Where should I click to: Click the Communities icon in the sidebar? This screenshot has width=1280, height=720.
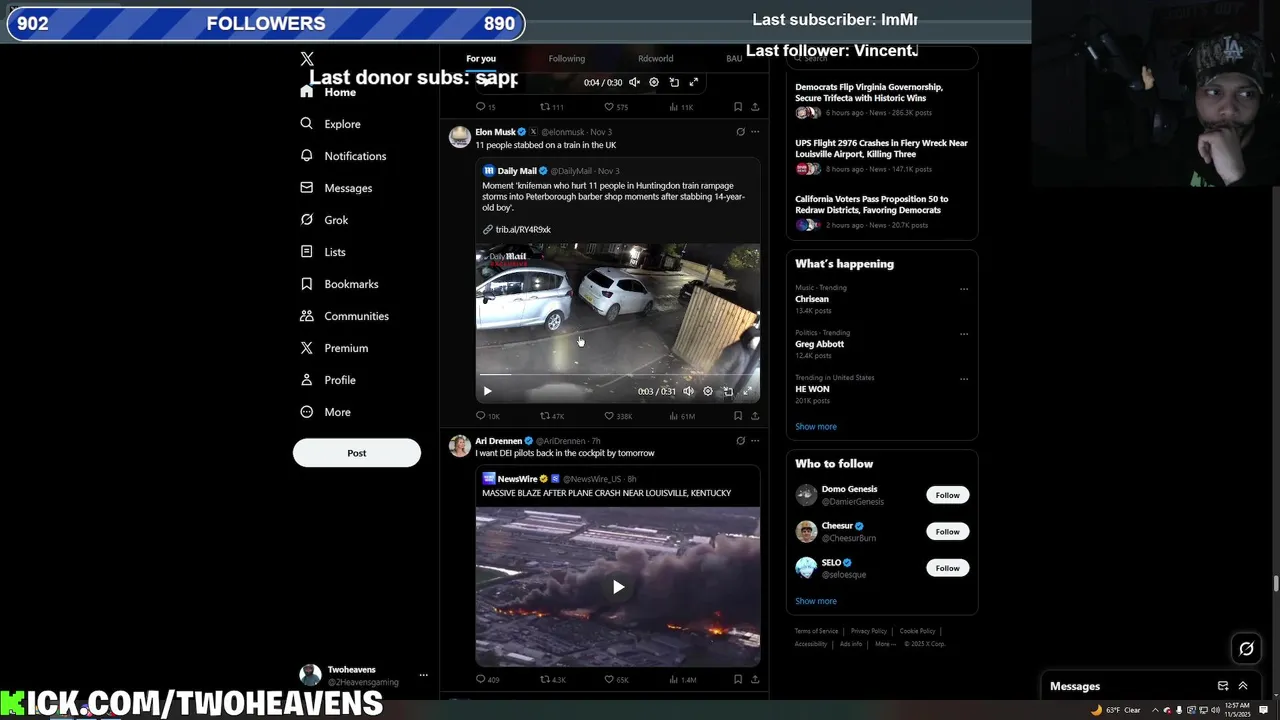pos(307,316)
